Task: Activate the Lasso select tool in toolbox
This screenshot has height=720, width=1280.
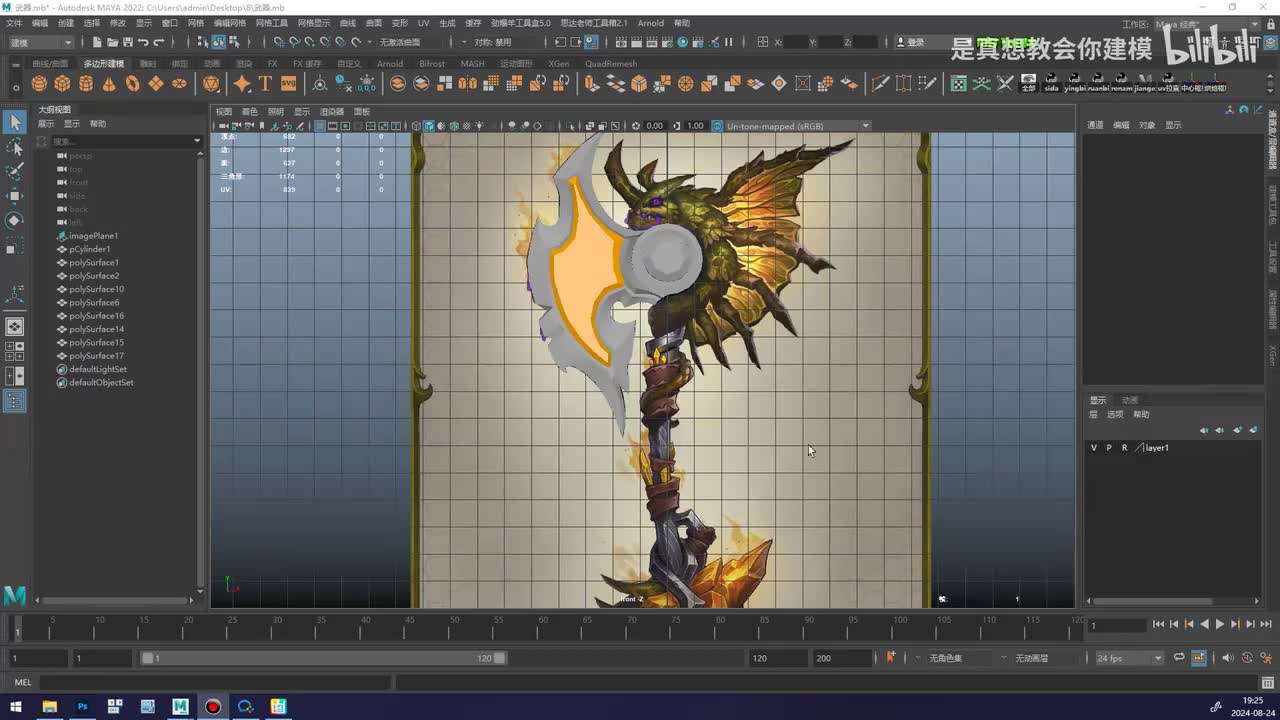Action: click(15, 148)
